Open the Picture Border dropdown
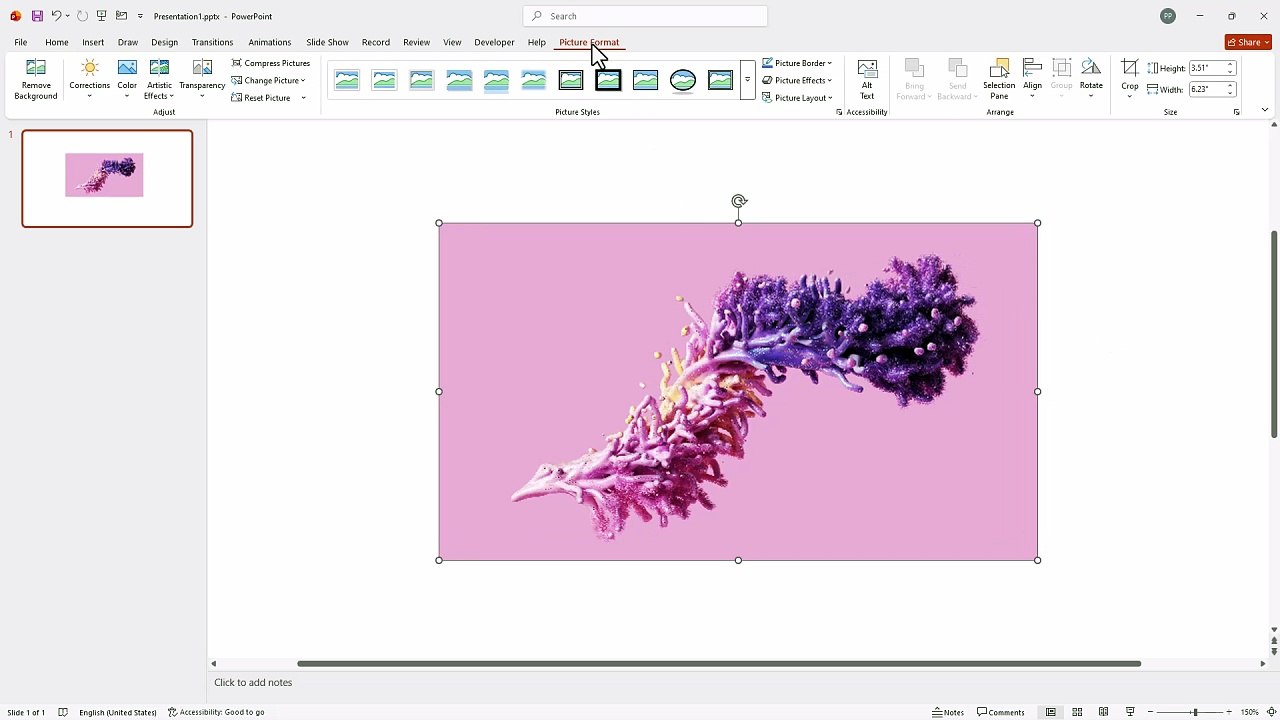 coord(797,63)
